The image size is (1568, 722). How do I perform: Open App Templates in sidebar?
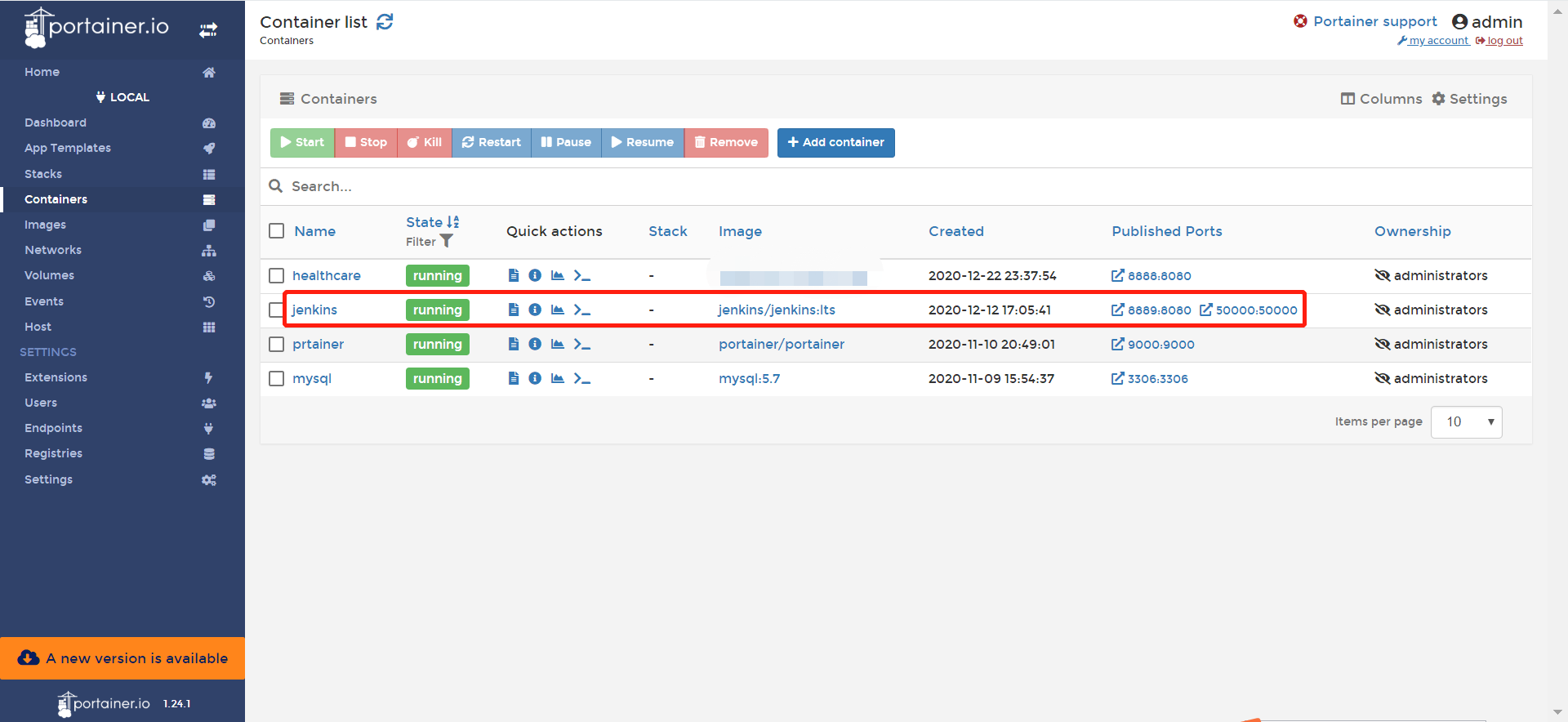pos(122,148)
